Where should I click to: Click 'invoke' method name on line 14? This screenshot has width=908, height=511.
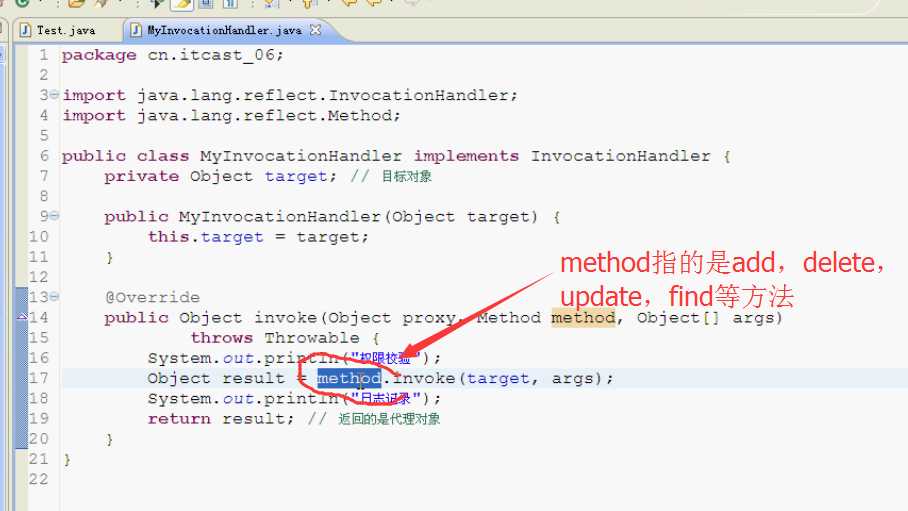[285, 317]
